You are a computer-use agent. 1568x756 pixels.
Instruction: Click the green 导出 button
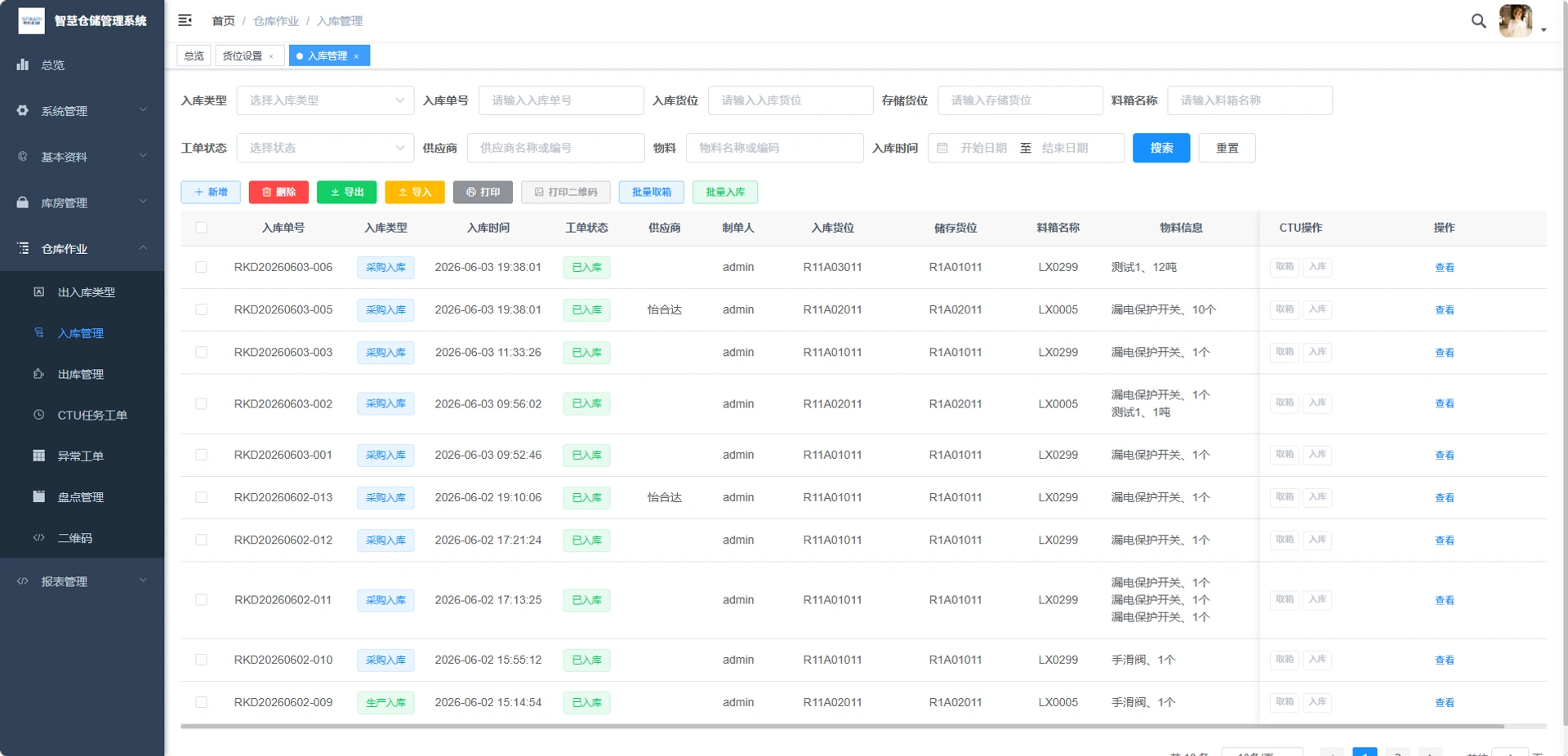coord(346,192)
